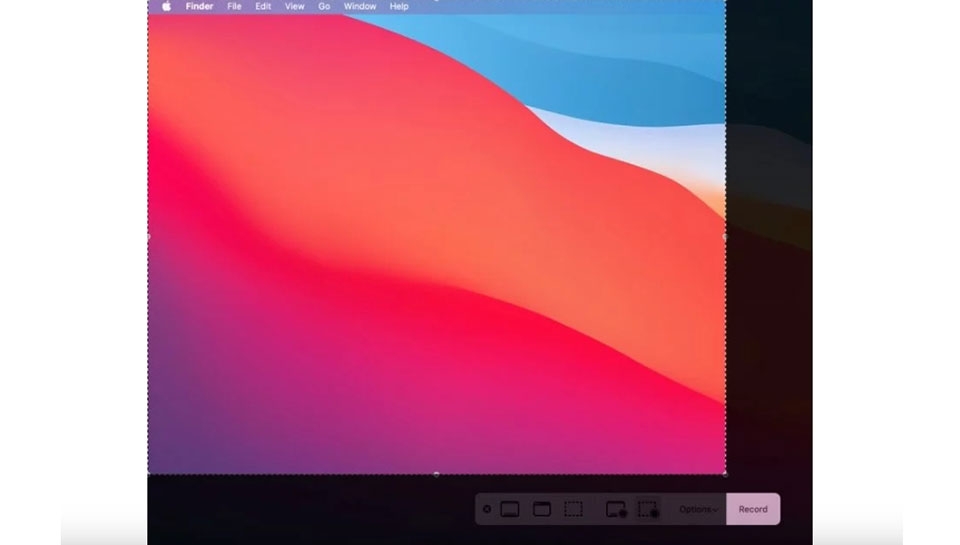Click the Record button
This screenshot has height=545, width=960.
point(753,509)
